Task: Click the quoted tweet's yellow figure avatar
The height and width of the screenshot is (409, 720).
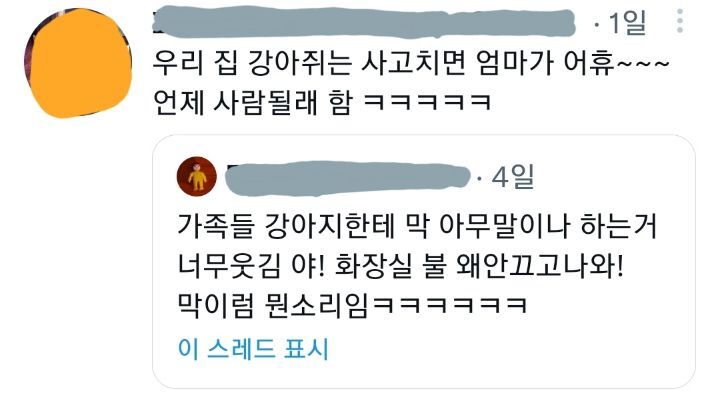Action: point(197,177)
